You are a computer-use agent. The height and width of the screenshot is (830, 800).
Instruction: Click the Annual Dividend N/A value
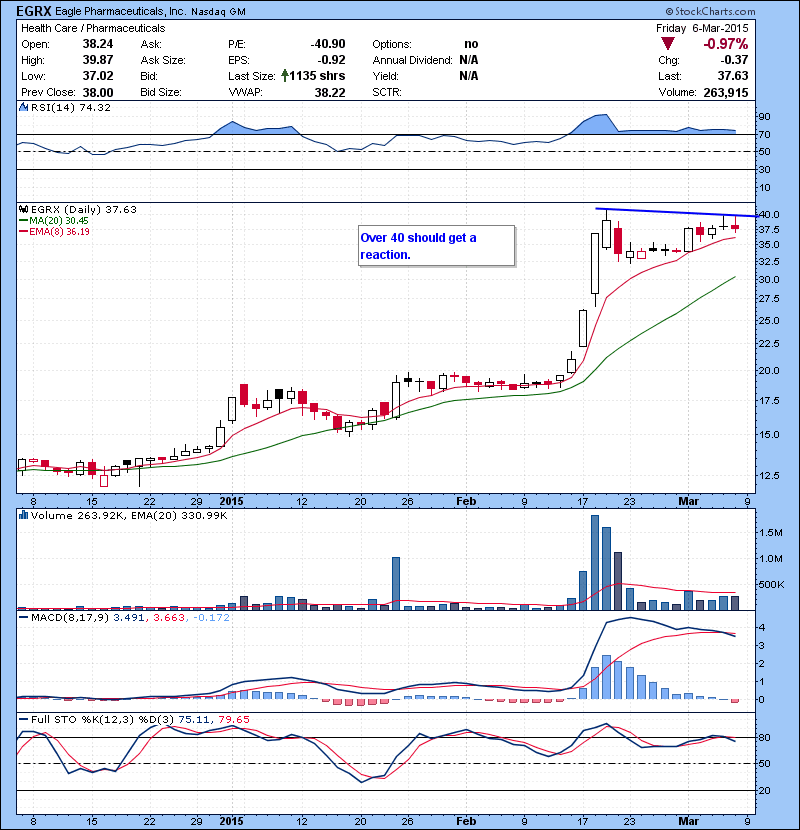point(469,60)
